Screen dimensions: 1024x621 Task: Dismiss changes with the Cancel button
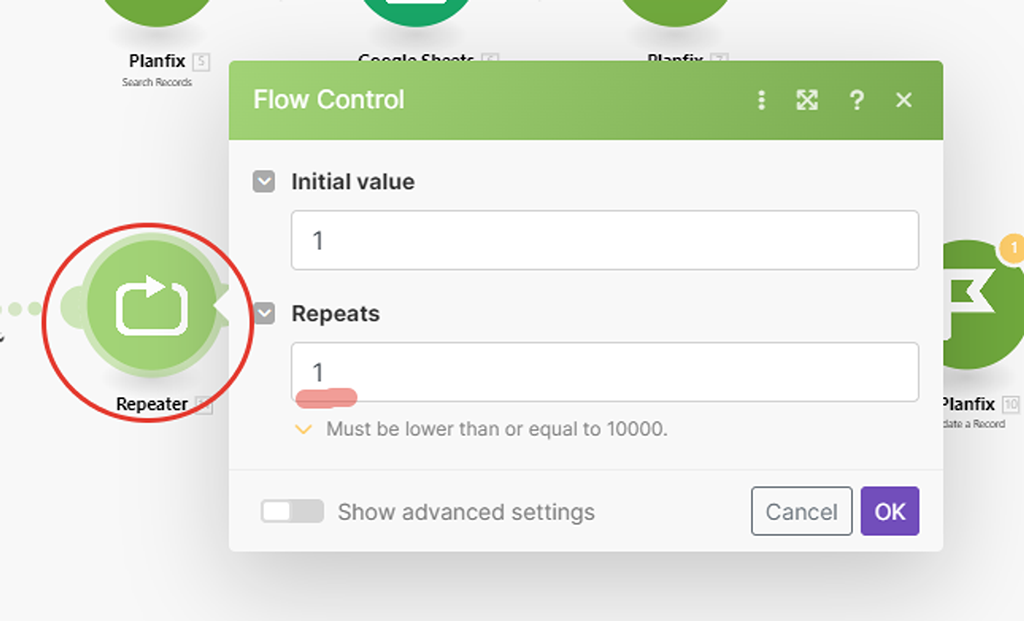point(801,511)
